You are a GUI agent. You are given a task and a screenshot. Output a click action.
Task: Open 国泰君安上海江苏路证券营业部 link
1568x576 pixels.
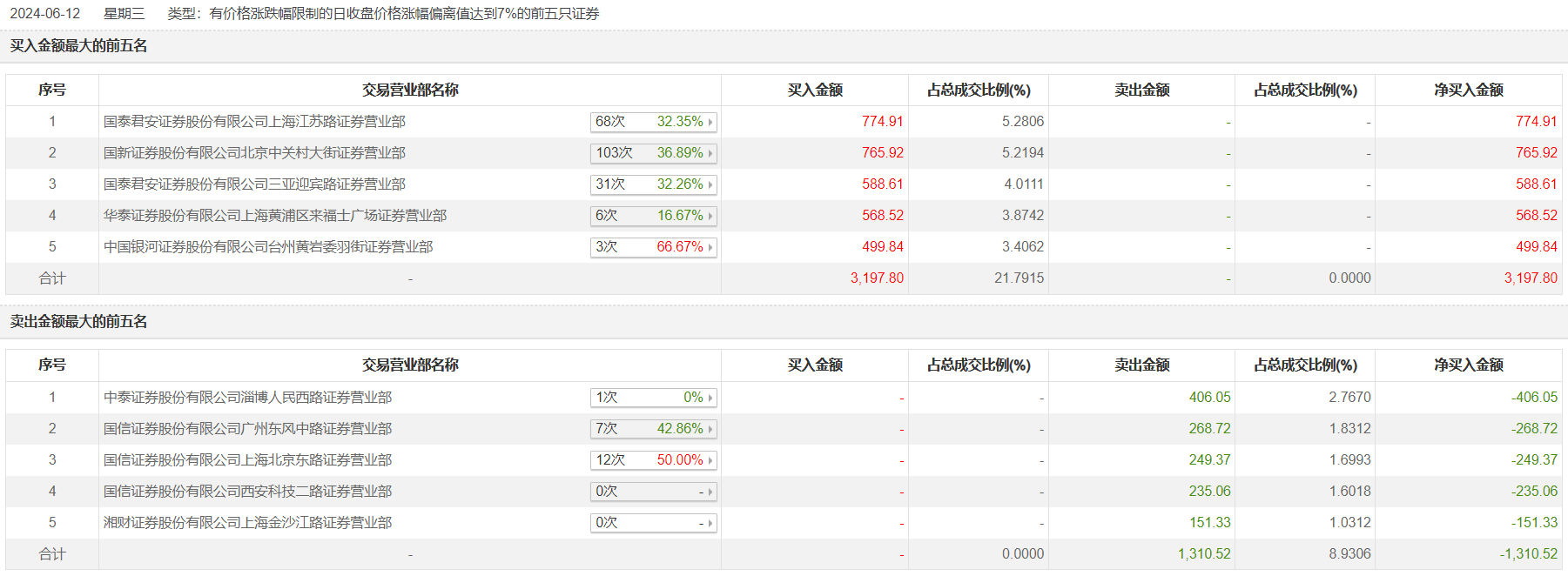tap(254, 122)
